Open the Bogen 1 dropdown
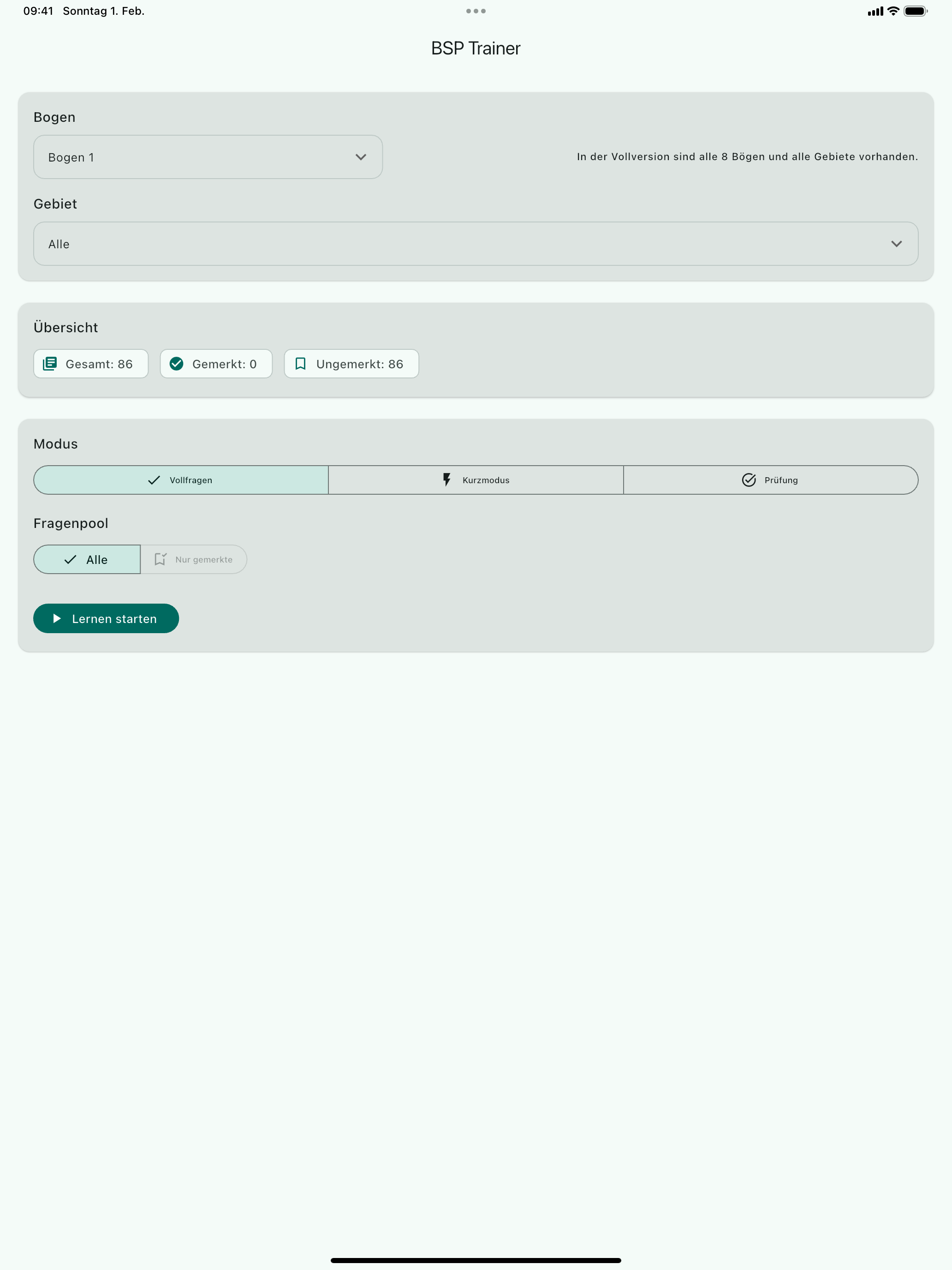The image size is (952, 1270). pyautogui.click(x=208, y=157)
